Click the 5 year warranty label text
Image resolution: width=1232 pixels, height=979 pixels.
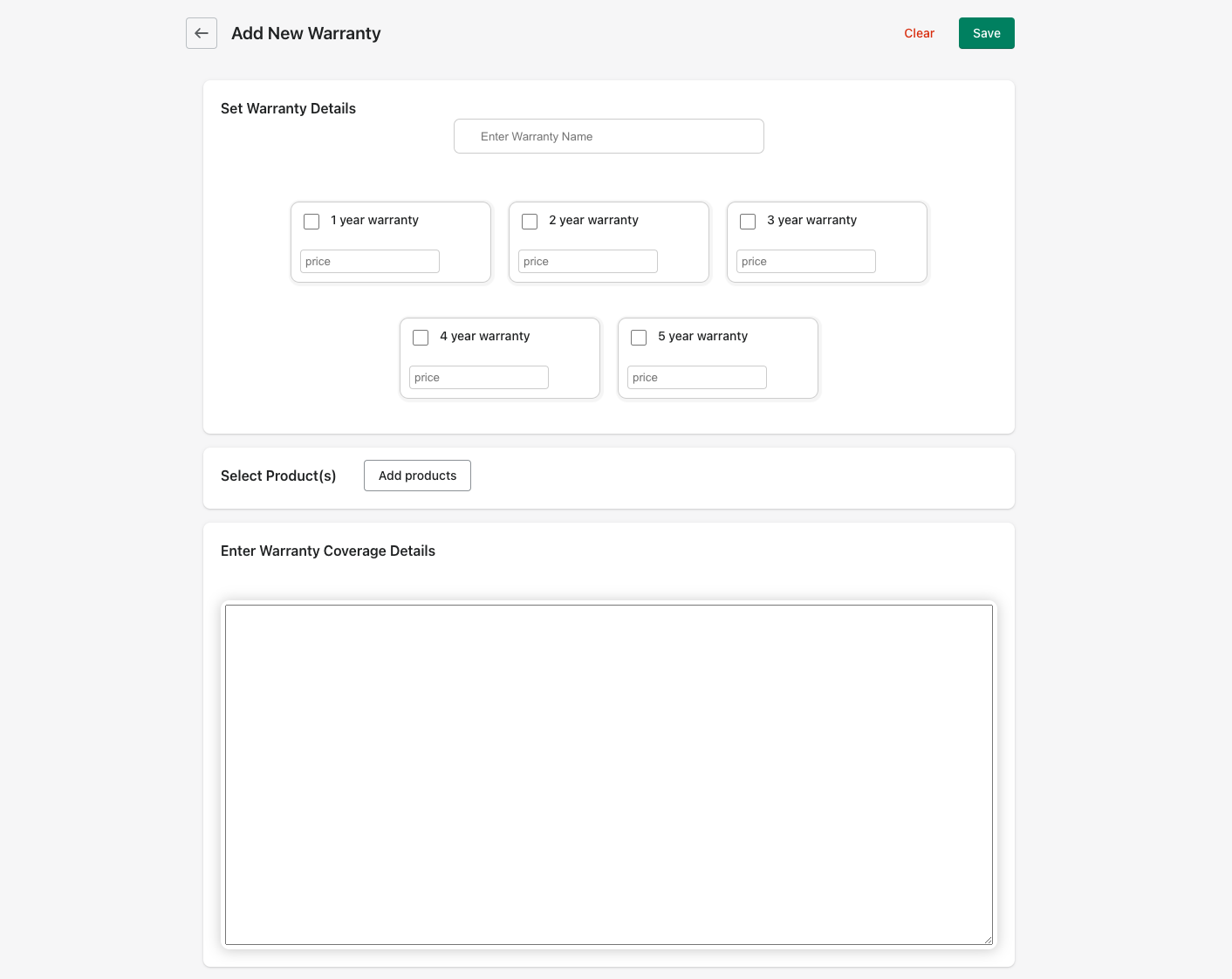[702, 336]
